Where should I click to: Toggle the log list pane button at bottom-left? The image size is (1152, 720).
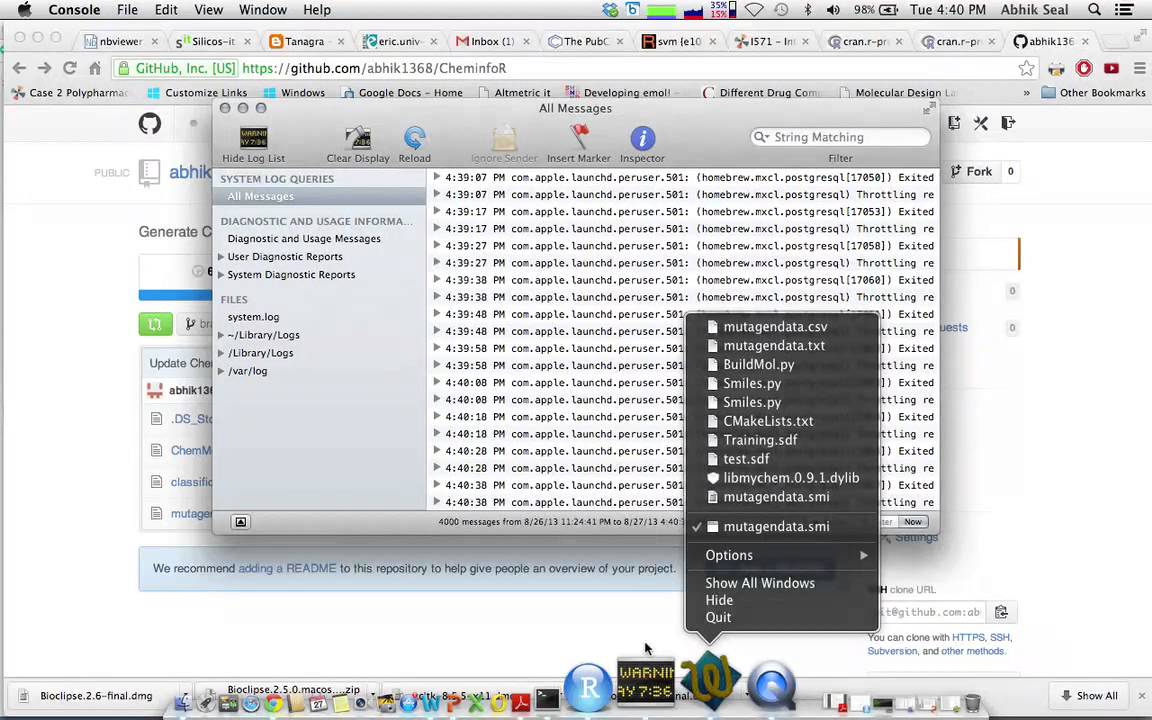tap(240, 522)
